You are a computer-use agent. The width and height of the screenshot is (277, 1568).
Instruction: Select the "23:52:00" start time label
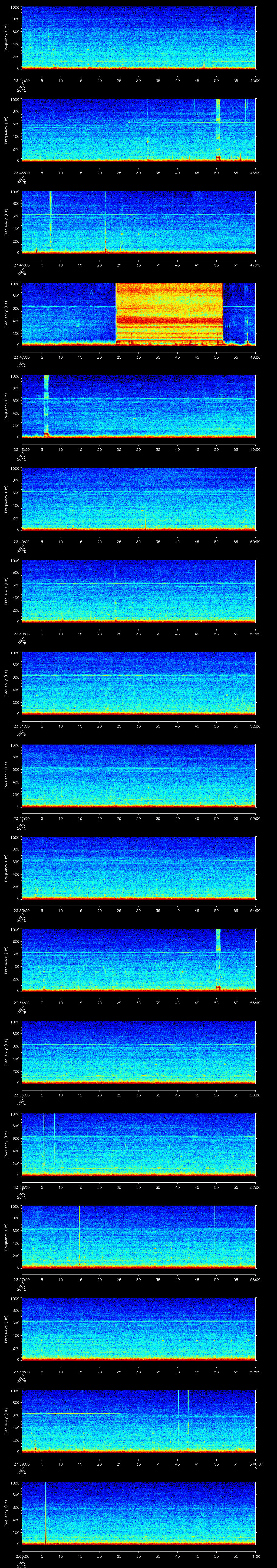click(21, 818)
